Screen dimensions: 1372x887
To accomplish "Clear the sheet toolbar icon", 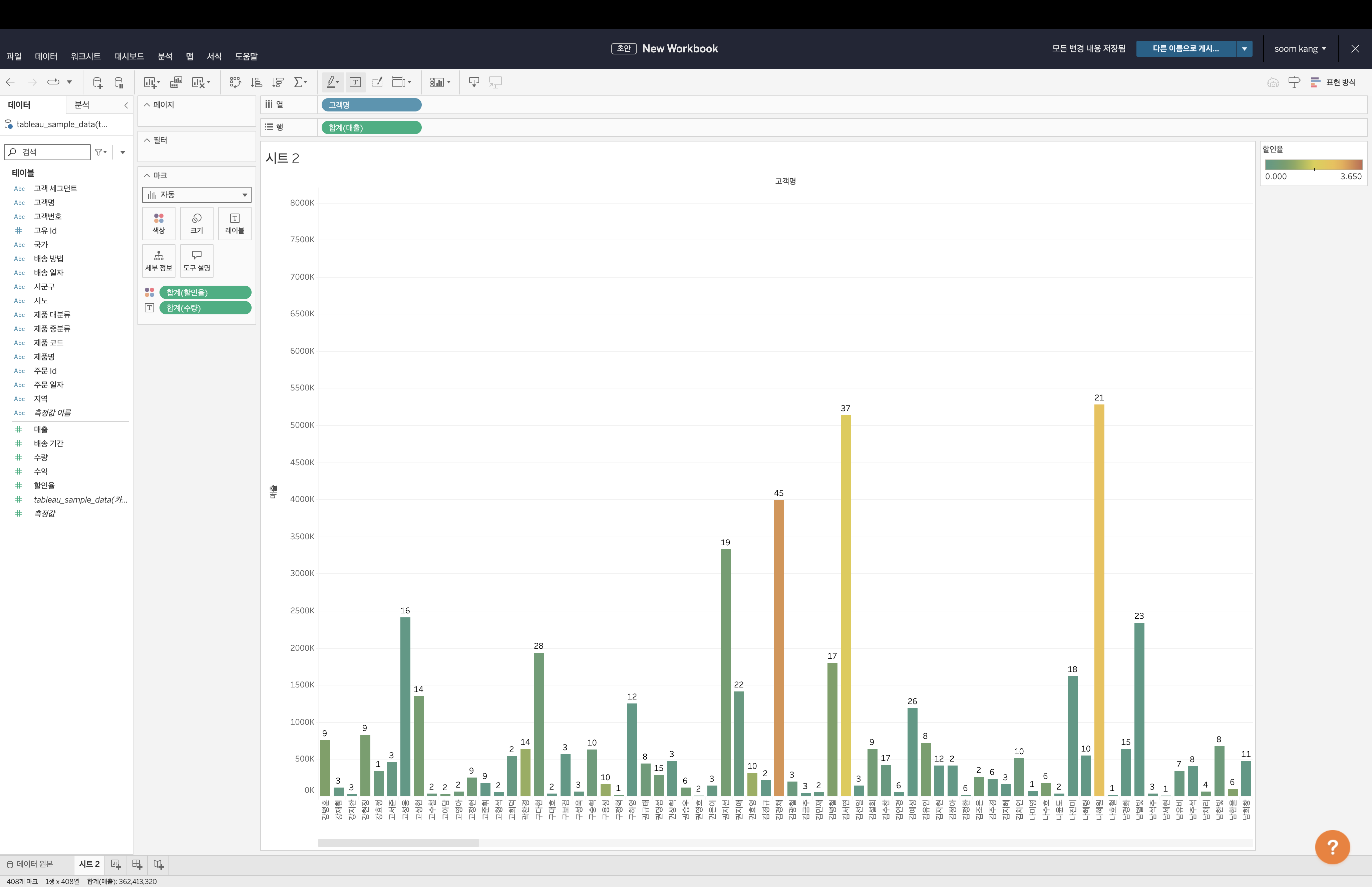I will click(199, 82).
